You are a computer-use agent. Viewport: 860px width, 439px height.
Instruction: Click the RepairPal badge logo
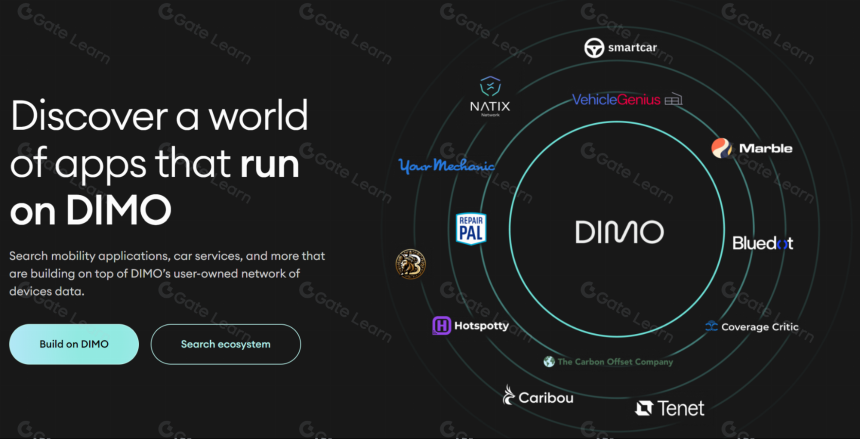[x=471, y=229]
